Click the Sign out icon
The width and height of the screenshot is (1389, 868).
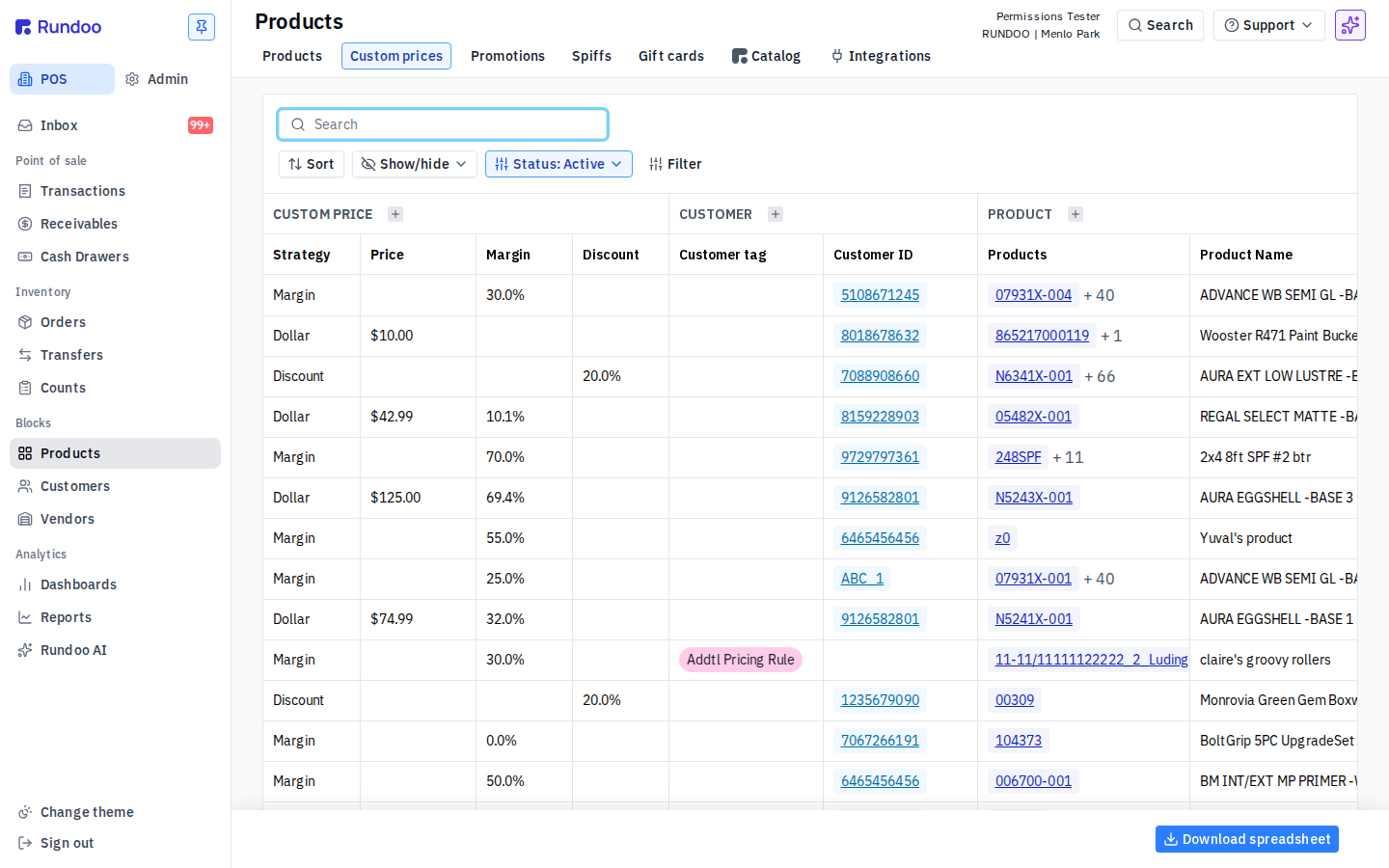point(25,843)
